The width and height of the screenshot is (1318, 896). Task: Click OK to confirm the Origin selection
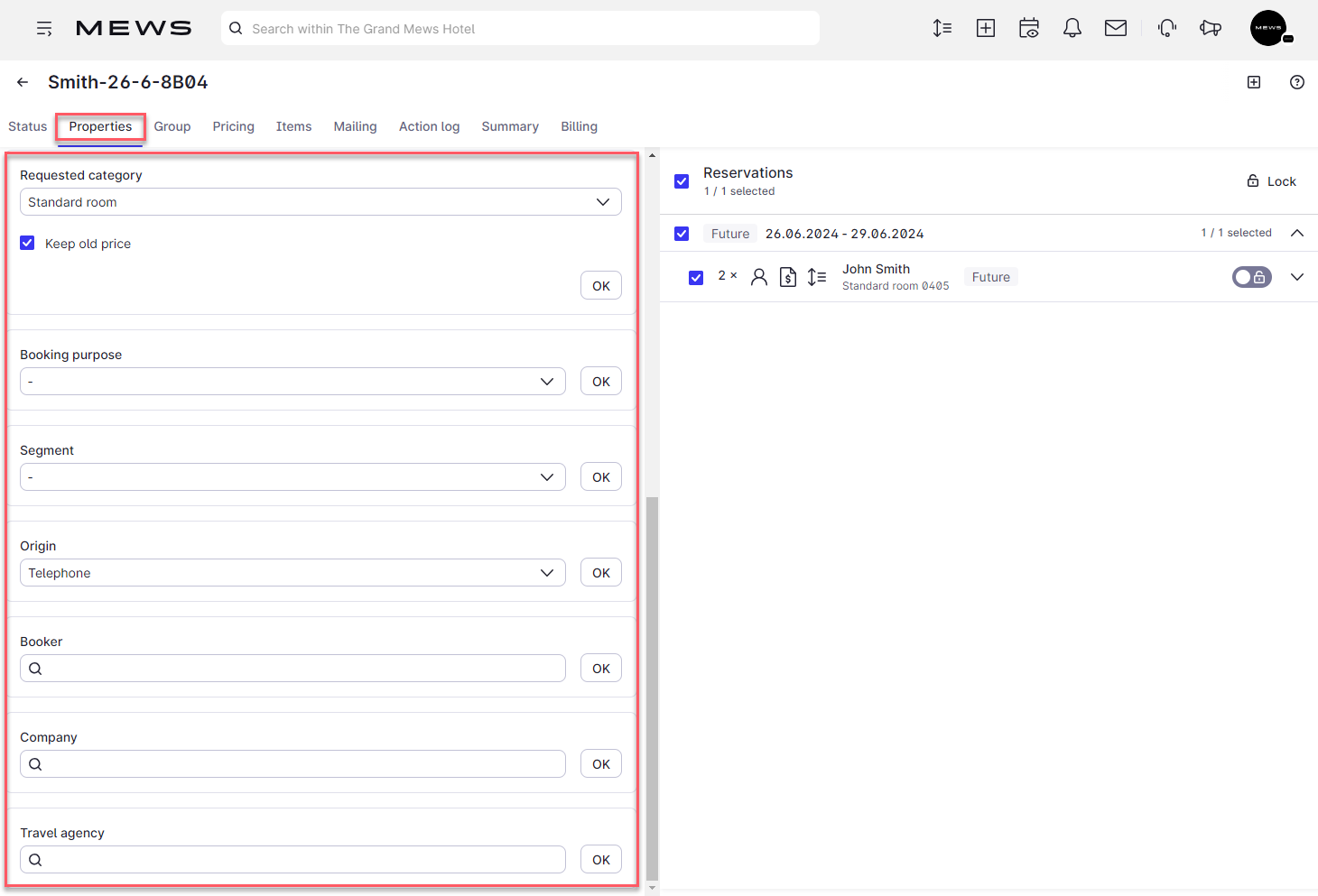(600, 572)
